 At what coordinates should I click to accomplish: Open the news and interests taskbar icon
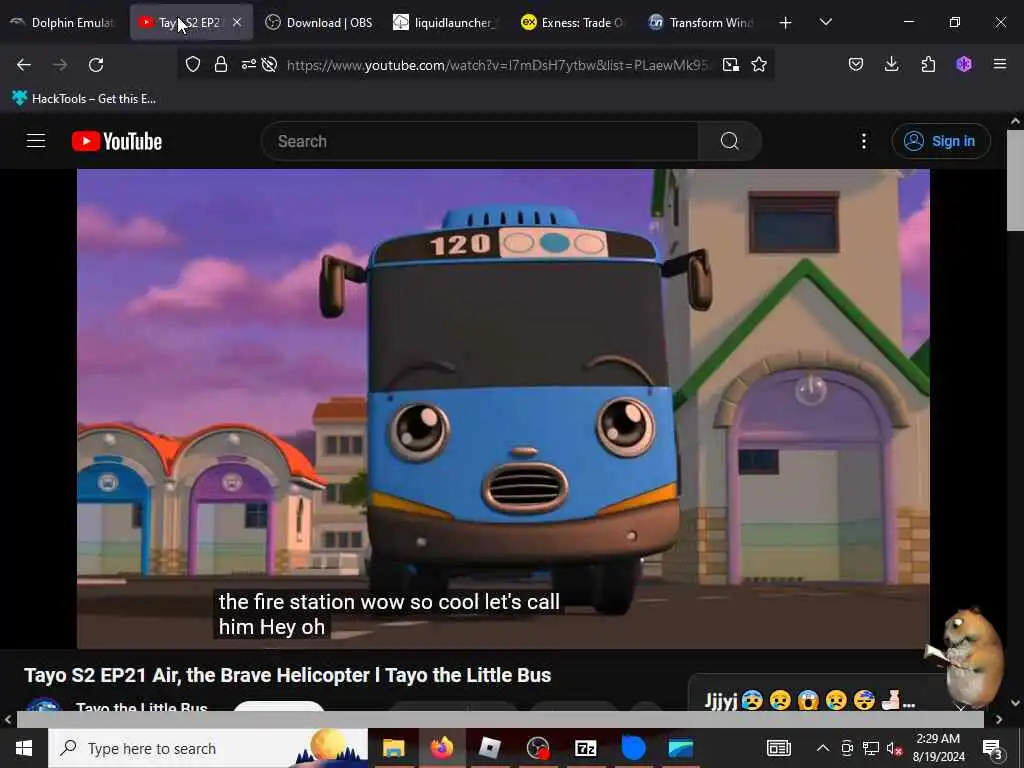click(778, 748)
